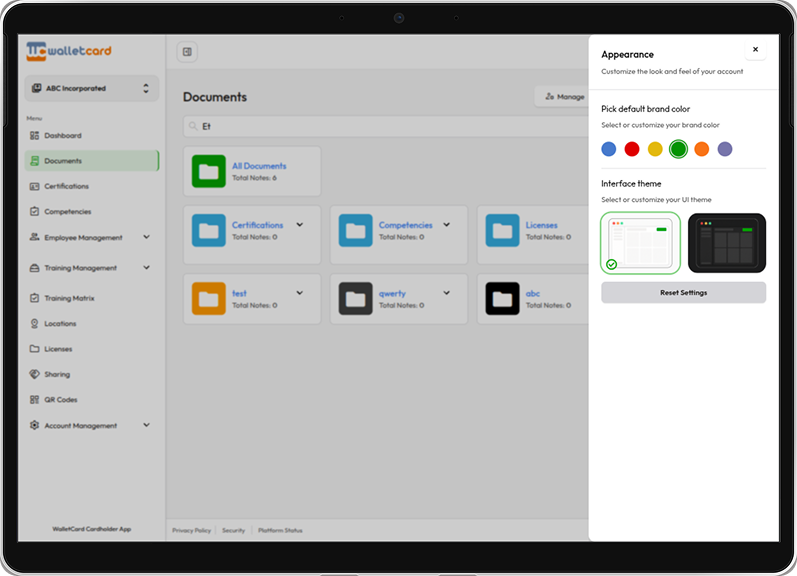797x576 pixels.
Task: Click the Employee Management people icon
Action: (34, 237)
